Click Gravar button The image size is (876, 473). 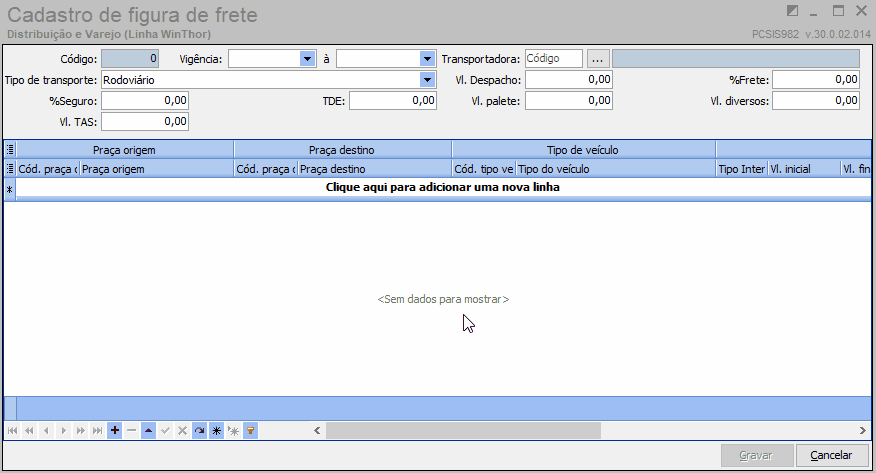(757, 455)
